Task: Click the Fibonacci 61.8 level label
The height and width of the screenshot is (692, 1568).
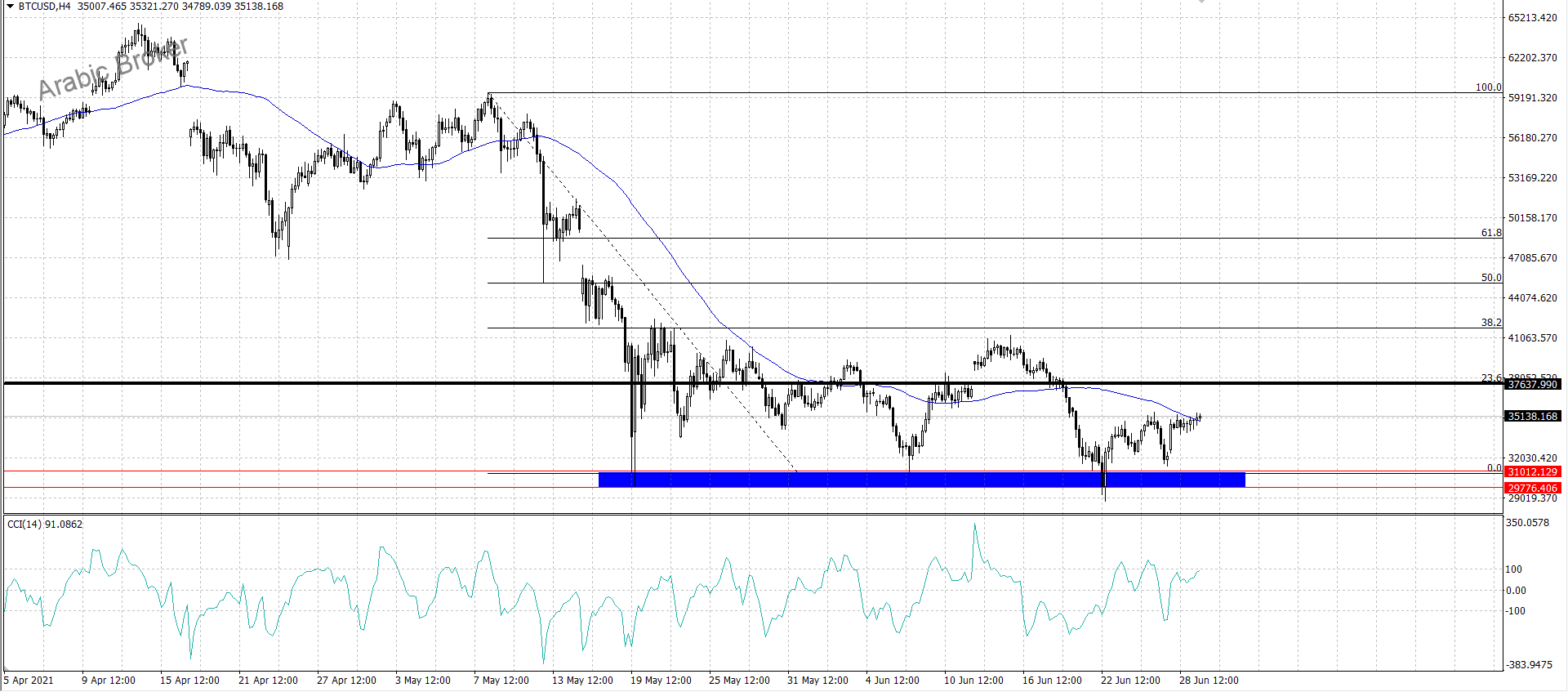Action: coord(1491,232)
